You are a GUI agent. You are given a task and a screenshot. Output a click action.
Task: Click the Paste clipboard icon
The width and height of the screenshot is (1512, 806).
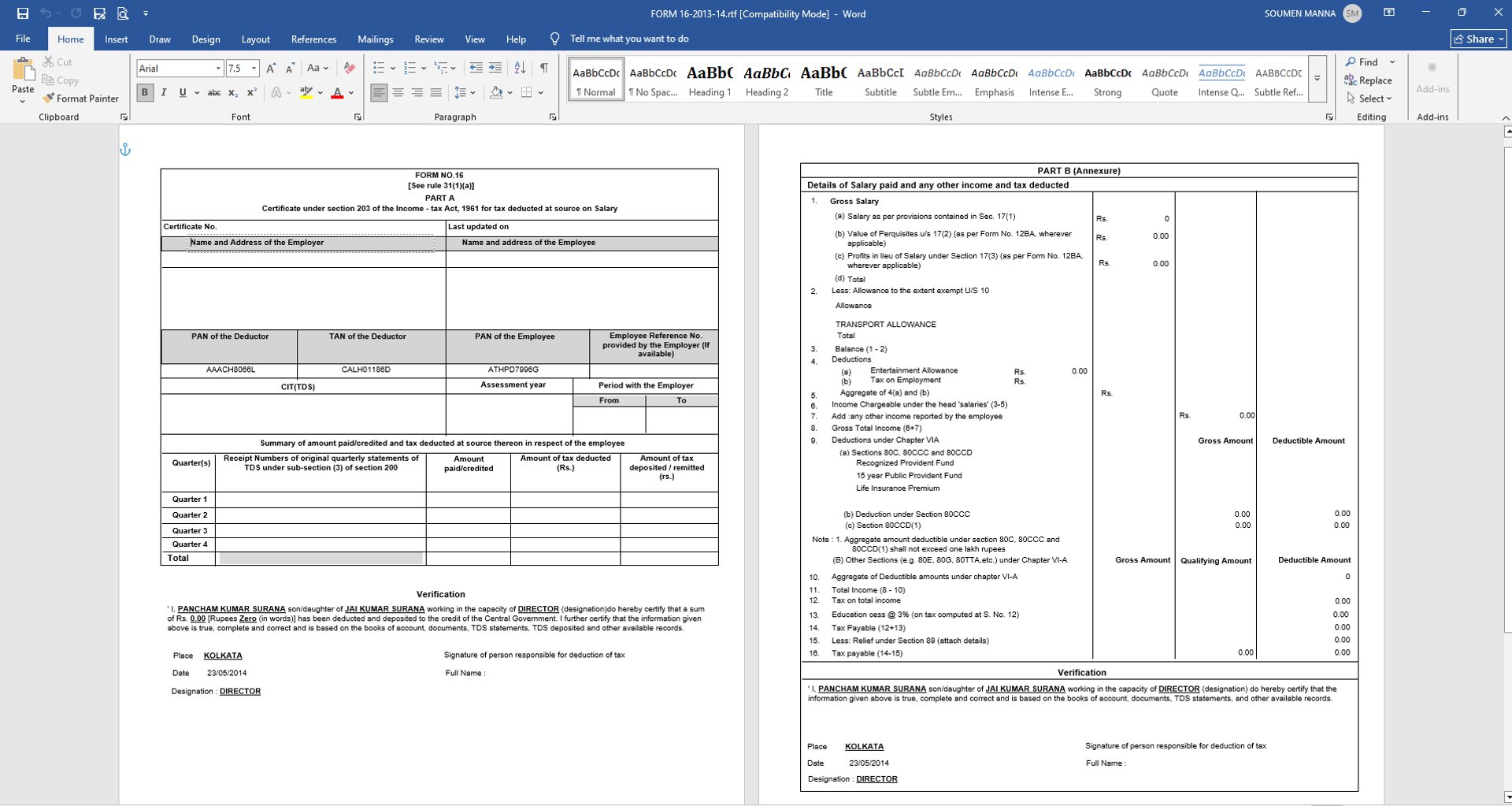24,70
